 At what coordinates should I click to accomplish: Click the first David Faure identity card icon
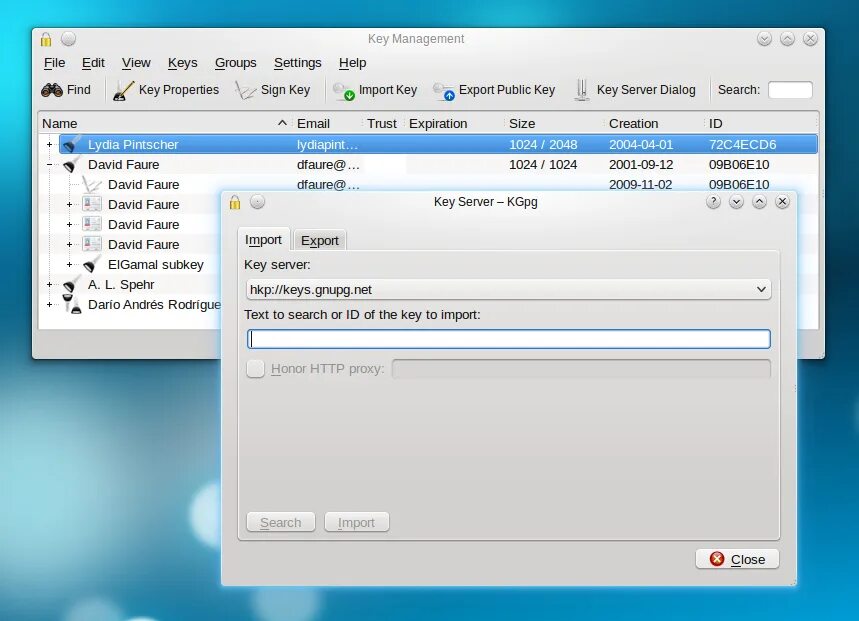click(91, 204)
